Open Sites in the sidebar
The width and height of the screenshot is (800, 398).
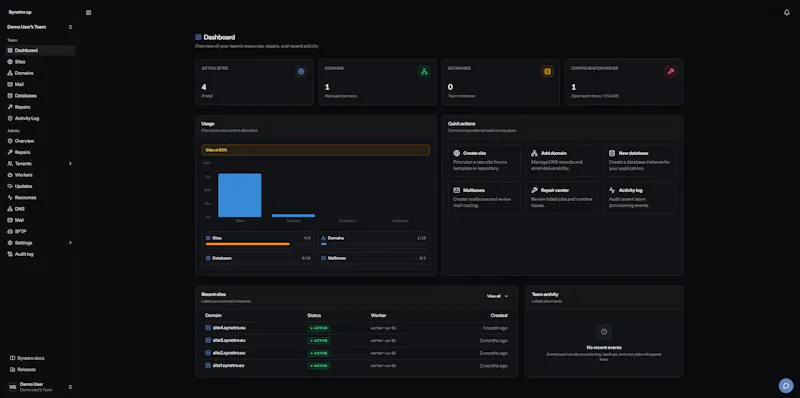40,62
